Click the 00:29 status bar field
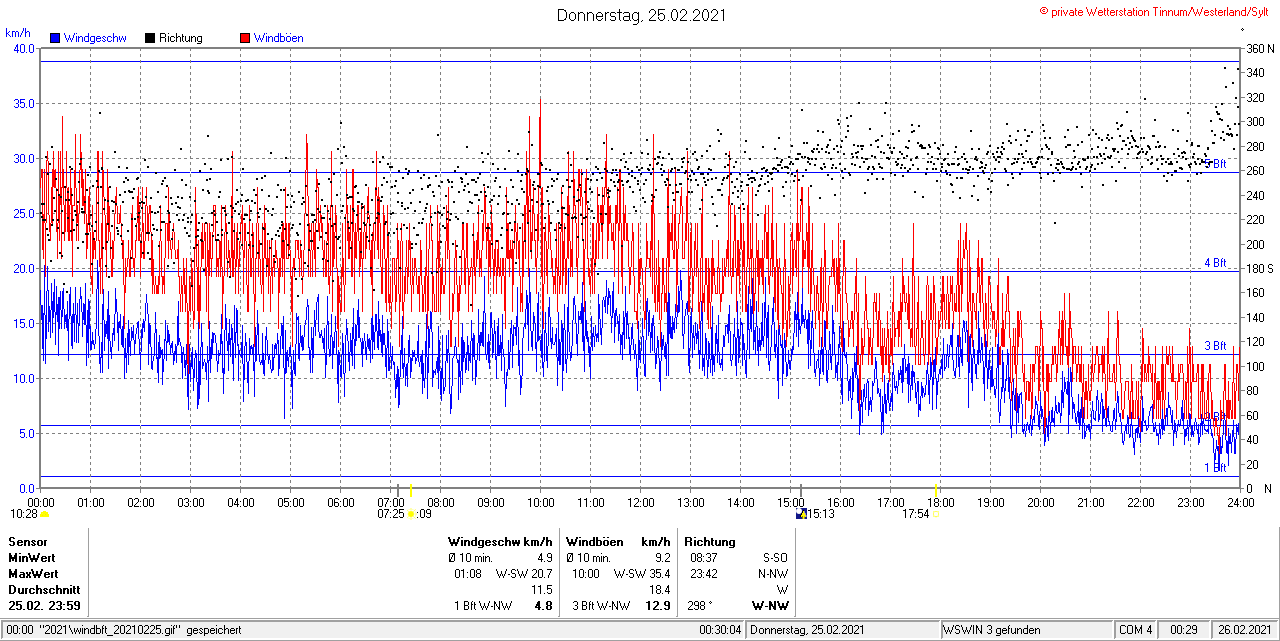The width and height of the screenshot is (1280, 641). coord(1185,630)
